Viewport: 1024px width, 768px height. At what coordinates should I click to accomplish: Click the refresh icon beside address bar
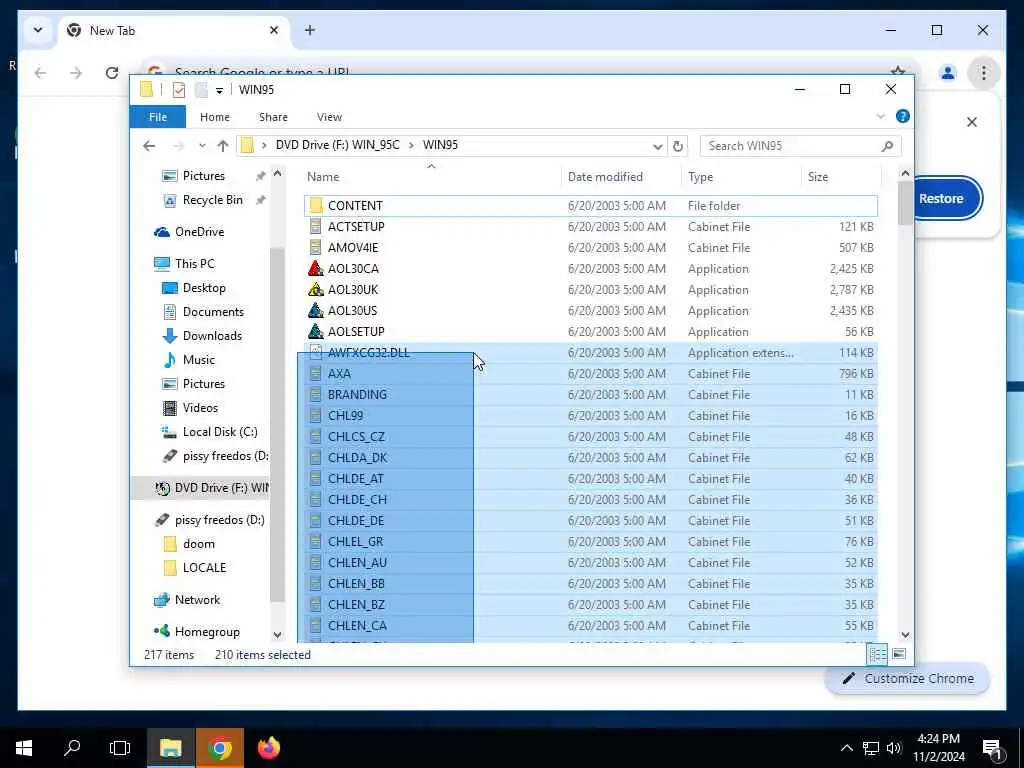coord(678,146)
